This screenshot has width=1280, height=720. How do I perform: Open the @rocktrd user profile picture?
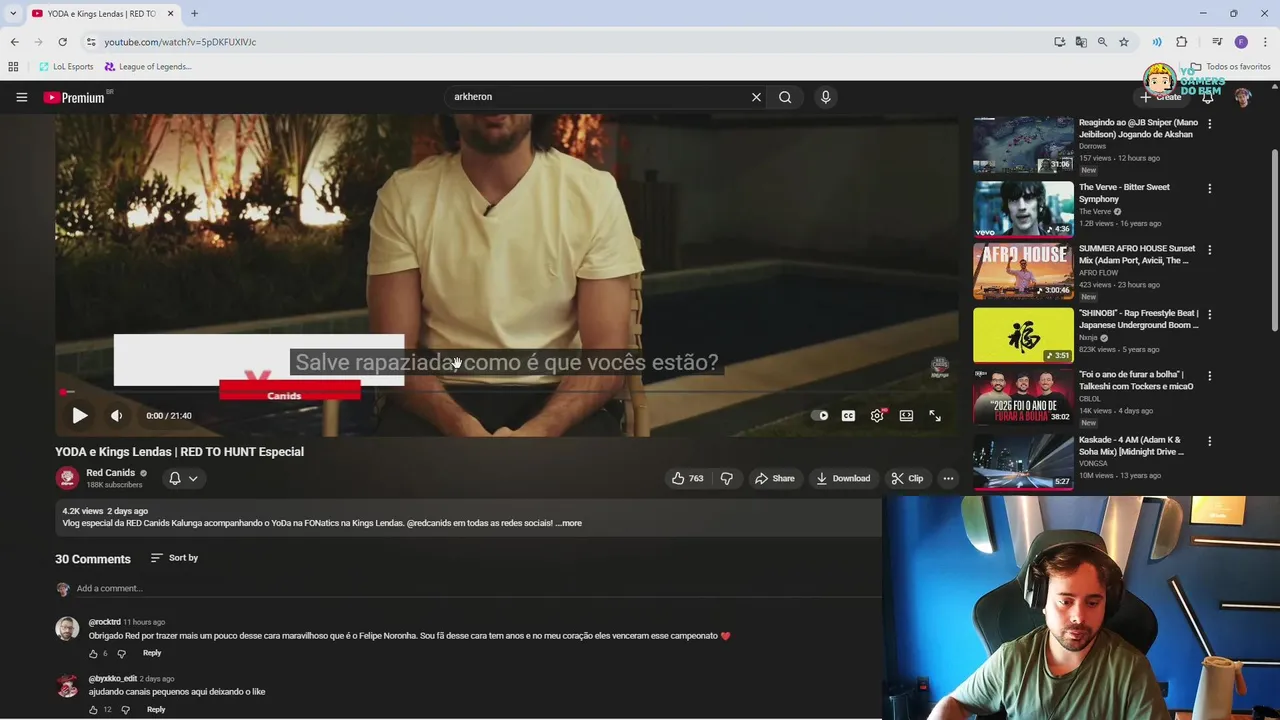point(67,629)
